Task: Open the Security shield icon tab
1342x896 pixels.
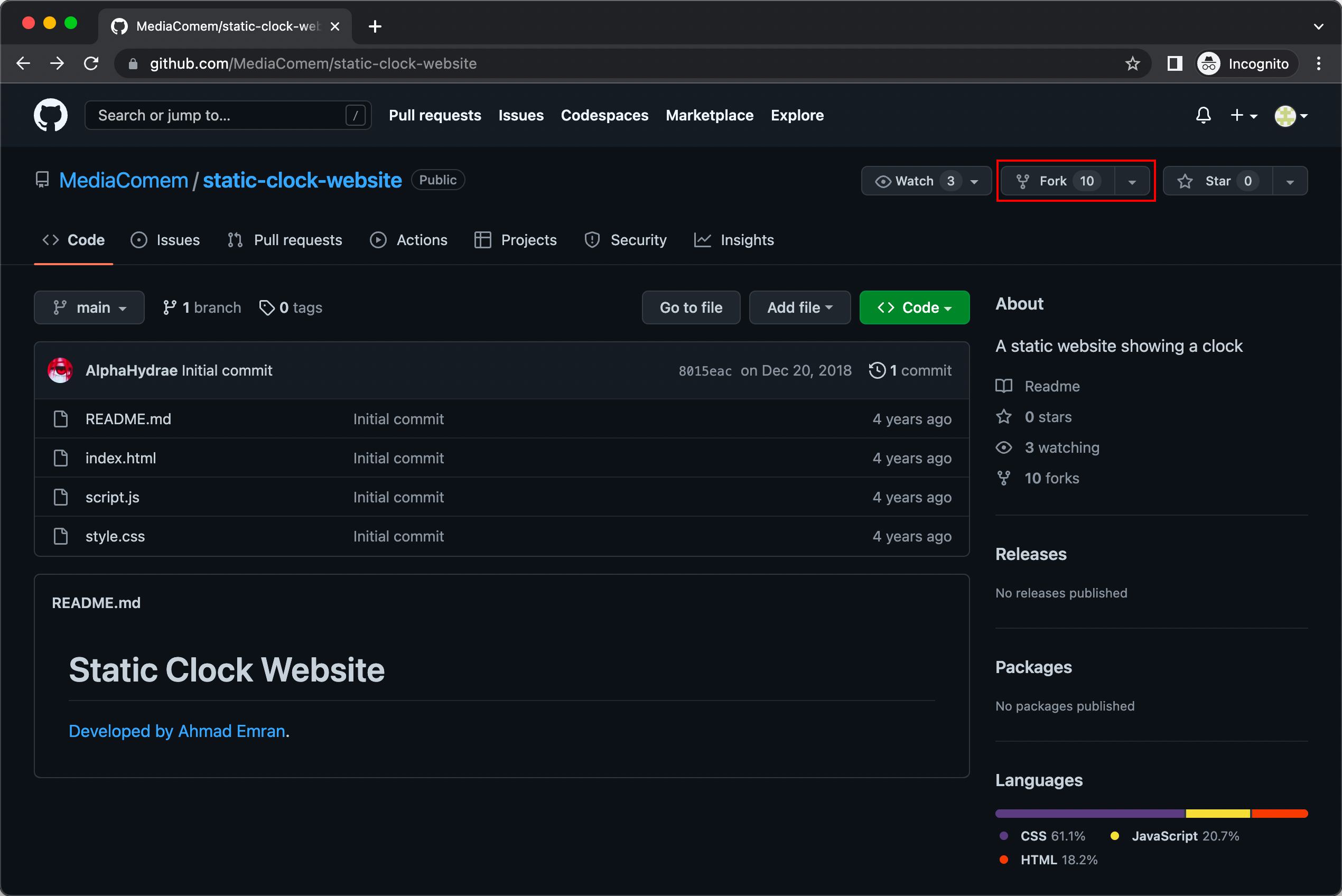Action: pyautogui.click(x=592, y=240)
